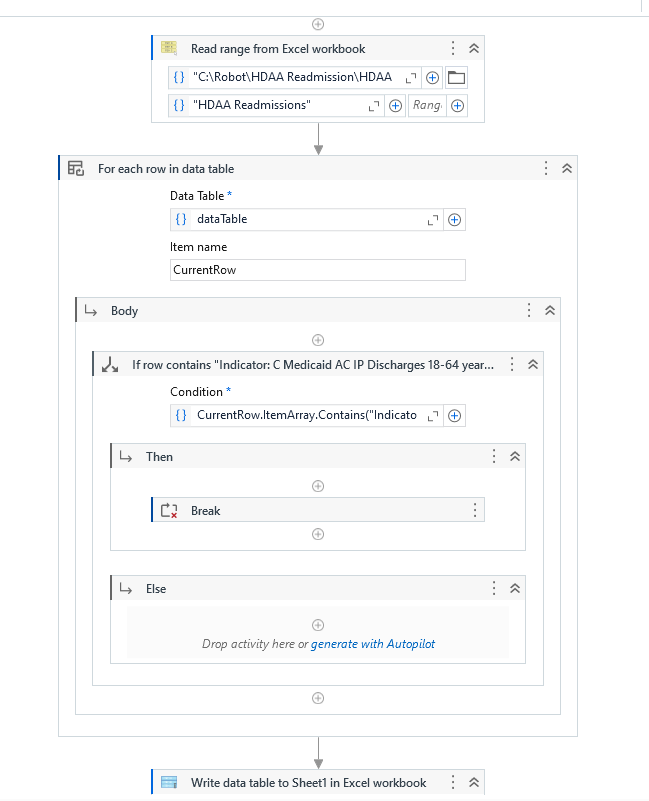
Task: Open the options menu on For each row activity
Action: tap(545, 168)
